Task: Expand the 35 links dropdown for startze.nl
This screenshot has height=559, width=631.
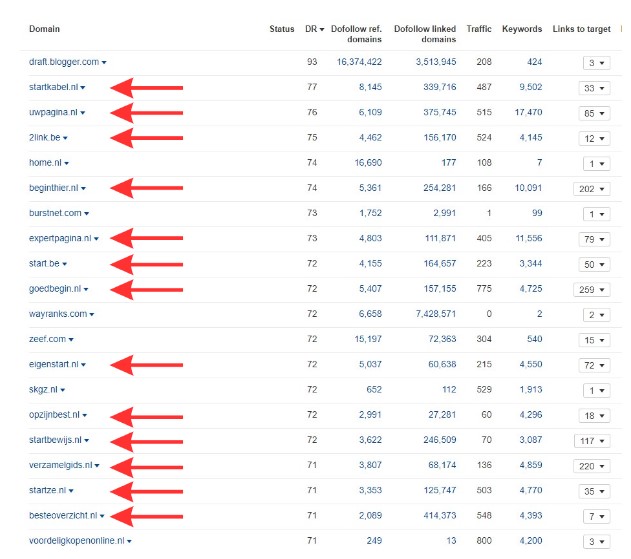Action: [x=594, y=491]
